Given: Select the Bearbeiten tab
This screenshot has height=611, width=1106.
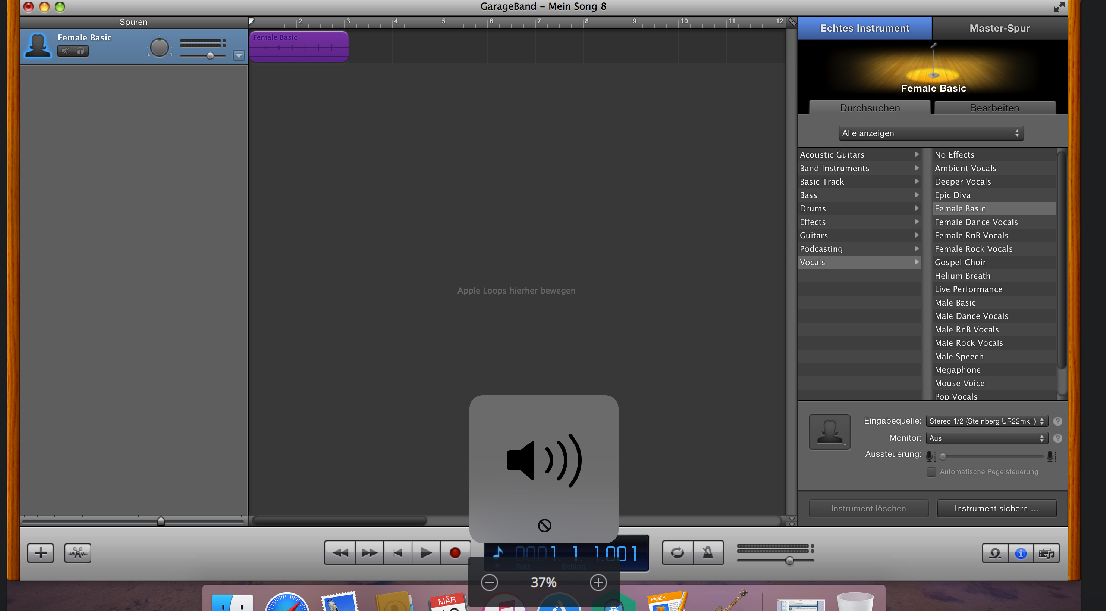Looking at the screenshot, I should pos(995,107).
